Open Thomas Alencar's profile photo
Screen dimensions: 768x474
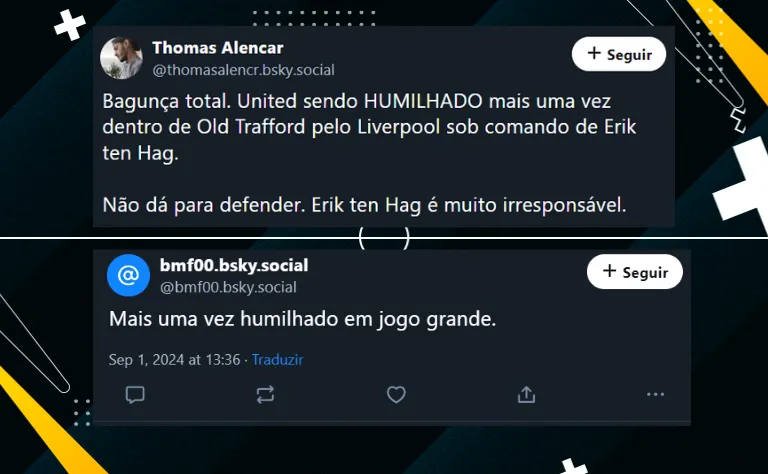coord(121,58)
